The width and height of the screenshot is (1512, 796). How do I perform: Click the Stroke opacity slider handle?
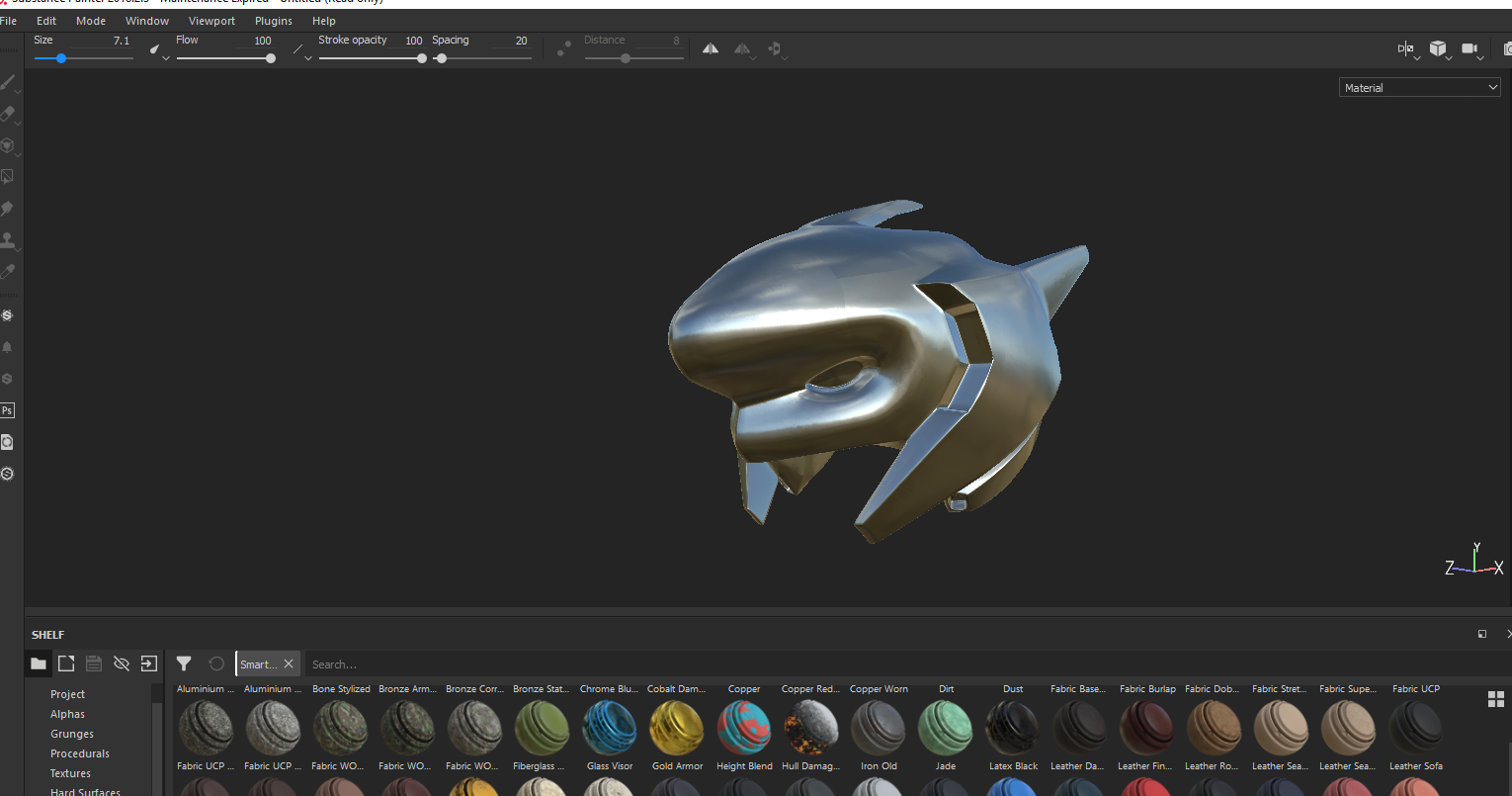click(x=422, y=58)
